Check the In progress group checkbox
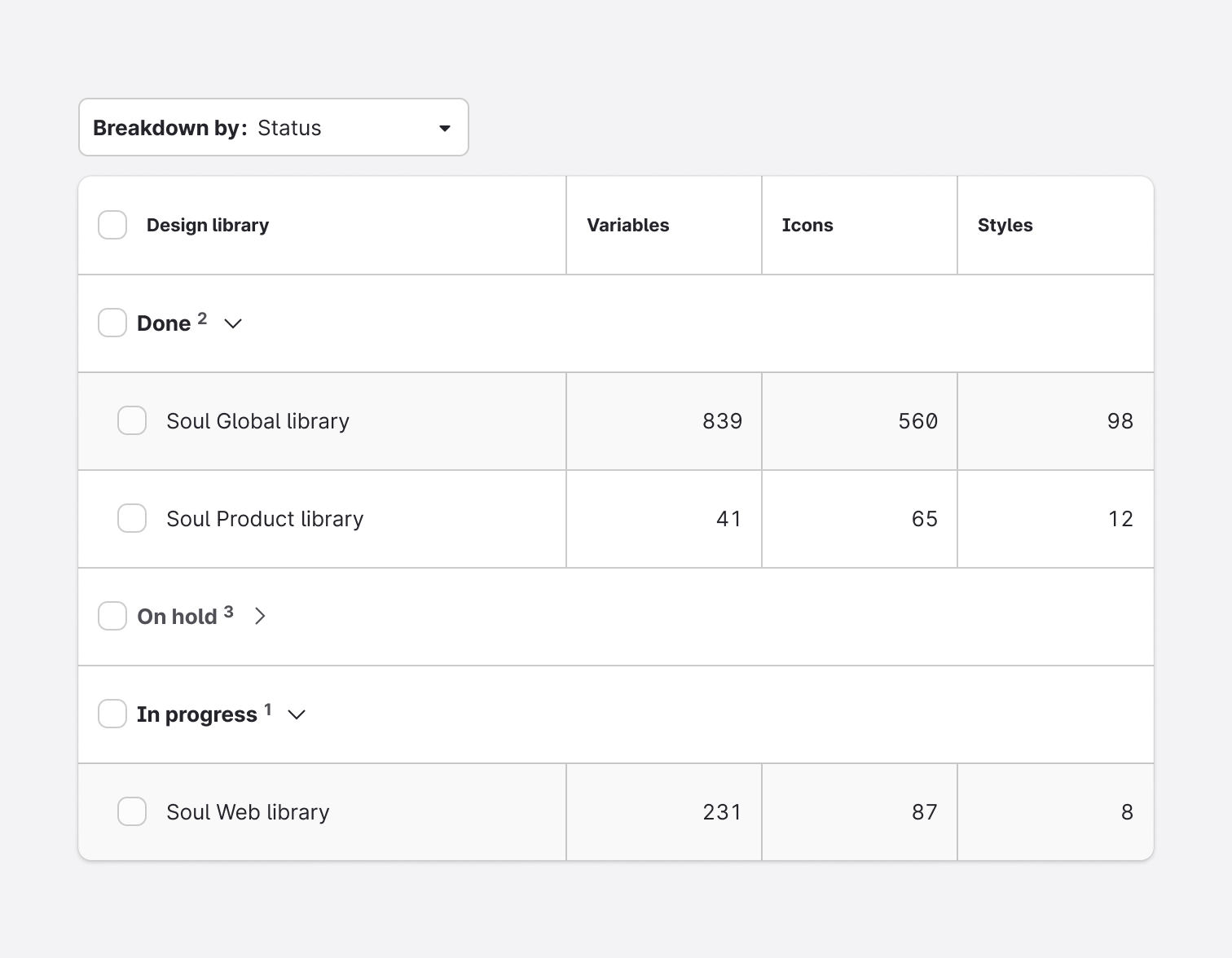Viewport: 1232px width, 958px height. tap(112, 714)
